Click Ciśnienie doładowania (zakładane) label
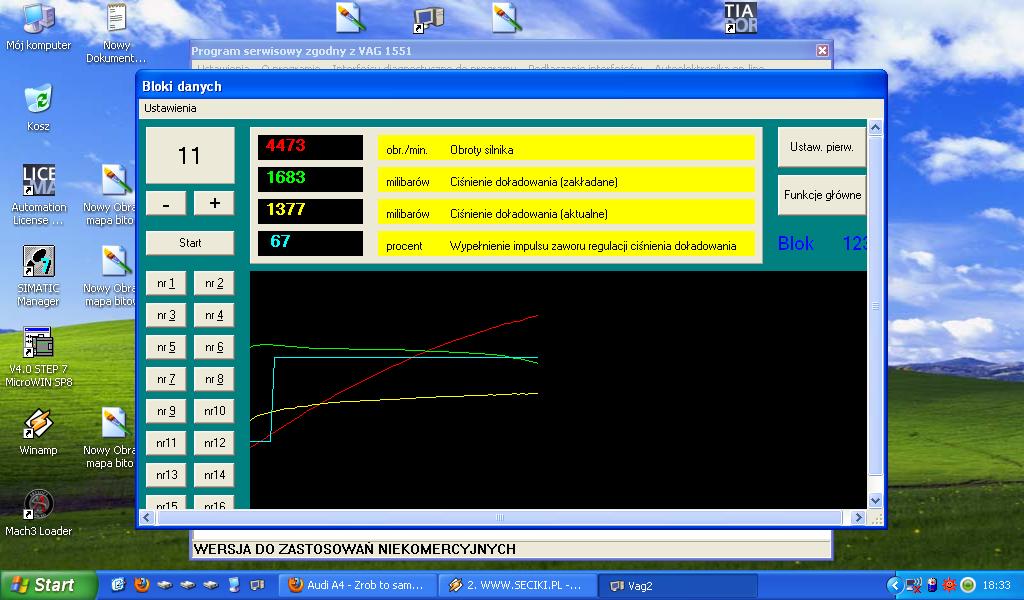The width and height of the screenshot is (1024, 600). [534, 182]
